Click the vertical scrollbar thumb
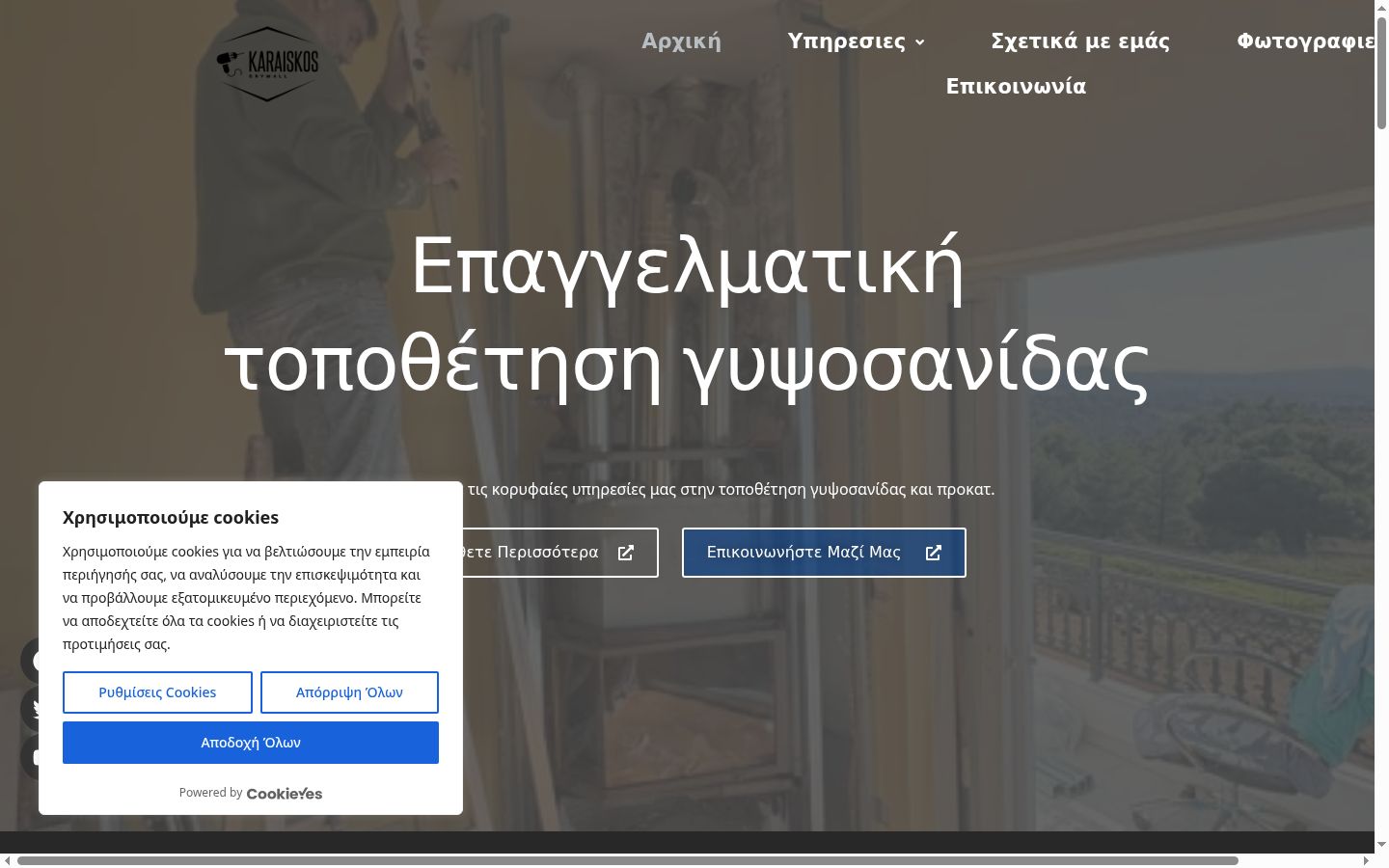 click(1381, 72)
